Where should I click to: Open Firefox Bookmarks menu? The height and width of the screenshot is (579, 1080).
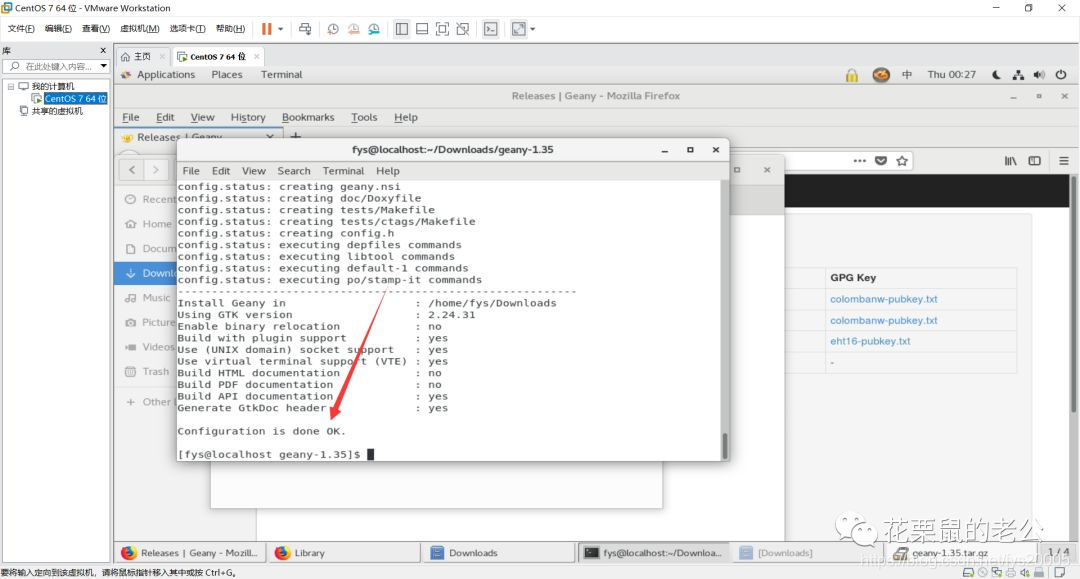(308, 117)
